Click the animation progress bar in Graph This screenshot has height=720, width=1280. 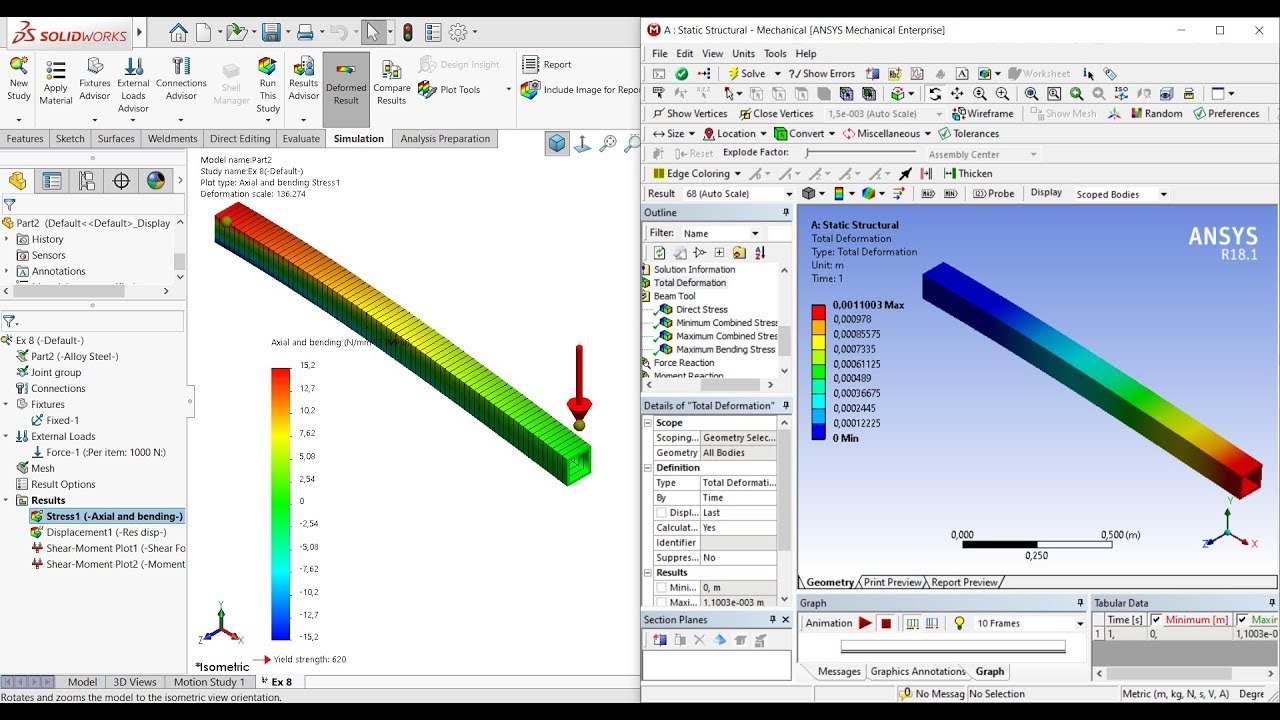tap(953, 646)
